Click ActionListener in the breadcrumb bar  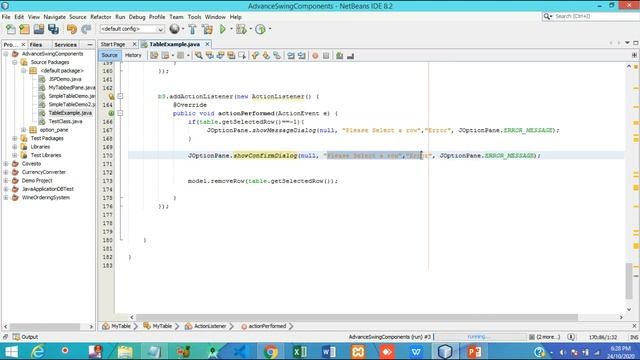click(x=206, y=326)
